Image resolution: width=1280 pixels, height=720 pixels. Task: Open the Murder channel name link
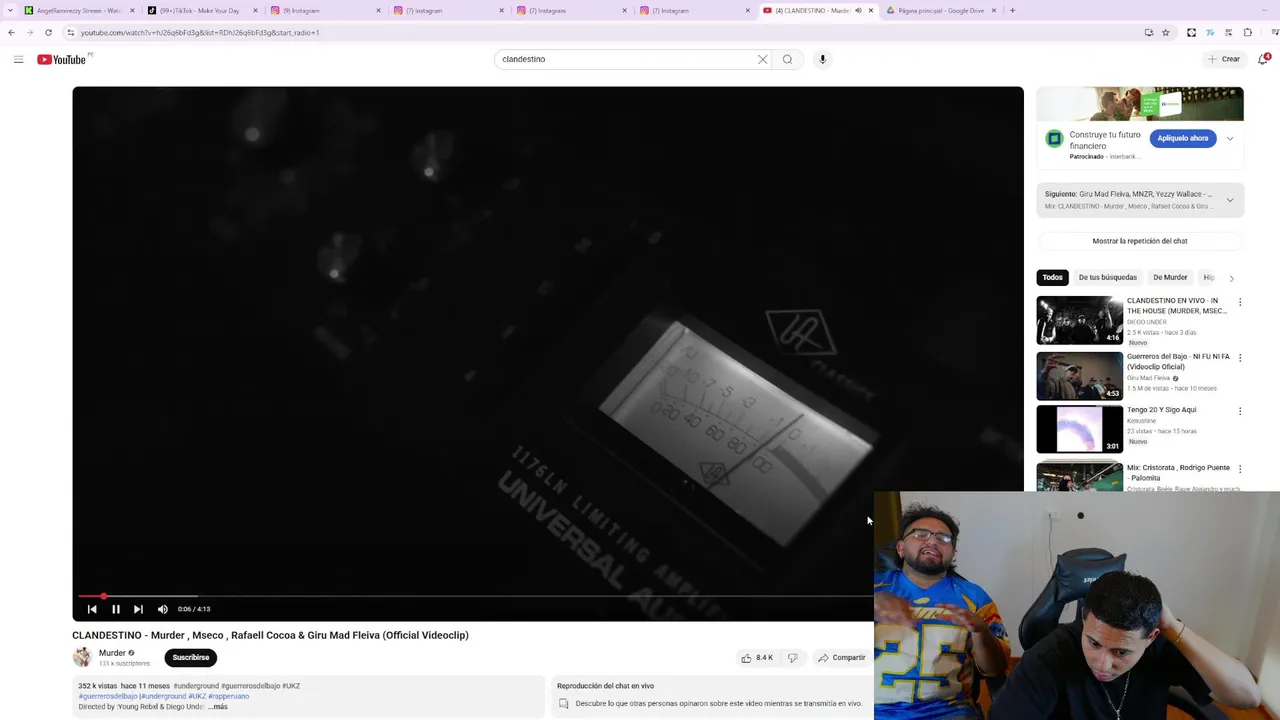coord(112,653)
